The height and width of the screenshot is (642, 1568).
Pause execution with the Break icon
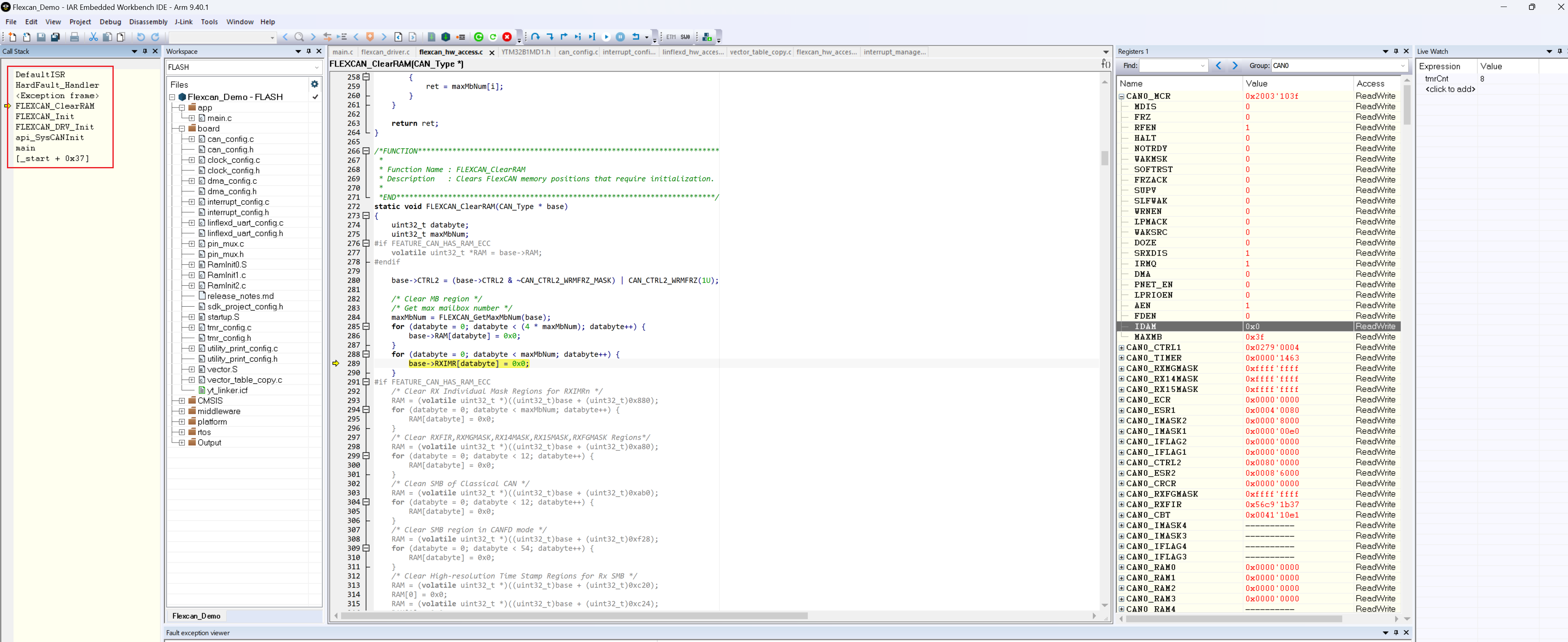(x=620, y=37)
